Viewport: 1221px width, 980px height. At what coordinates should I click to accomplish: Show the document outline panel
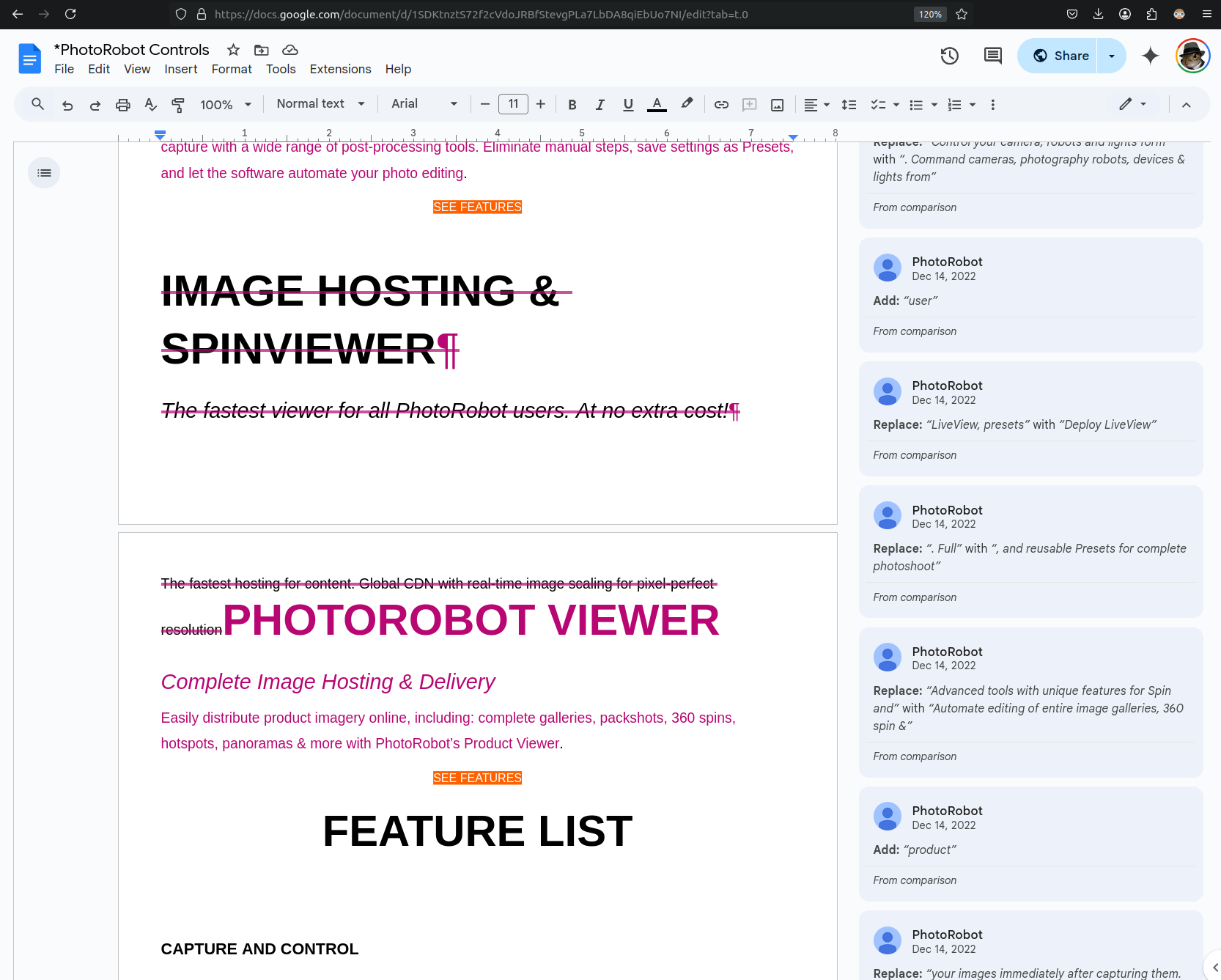(44, 173)
